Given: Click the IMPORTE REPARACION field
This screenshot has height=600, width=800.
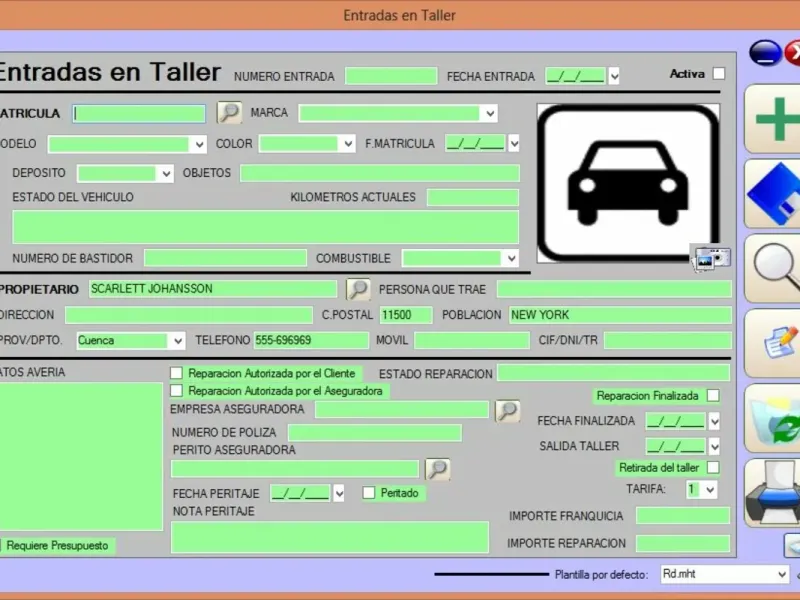Looking at the screenshot, I should point(683,543).
